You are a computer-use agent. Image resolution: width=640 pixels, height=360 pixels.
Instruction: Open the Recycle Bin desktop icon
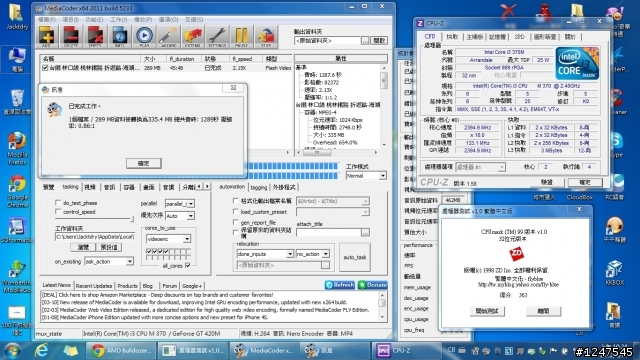point(17,102)
